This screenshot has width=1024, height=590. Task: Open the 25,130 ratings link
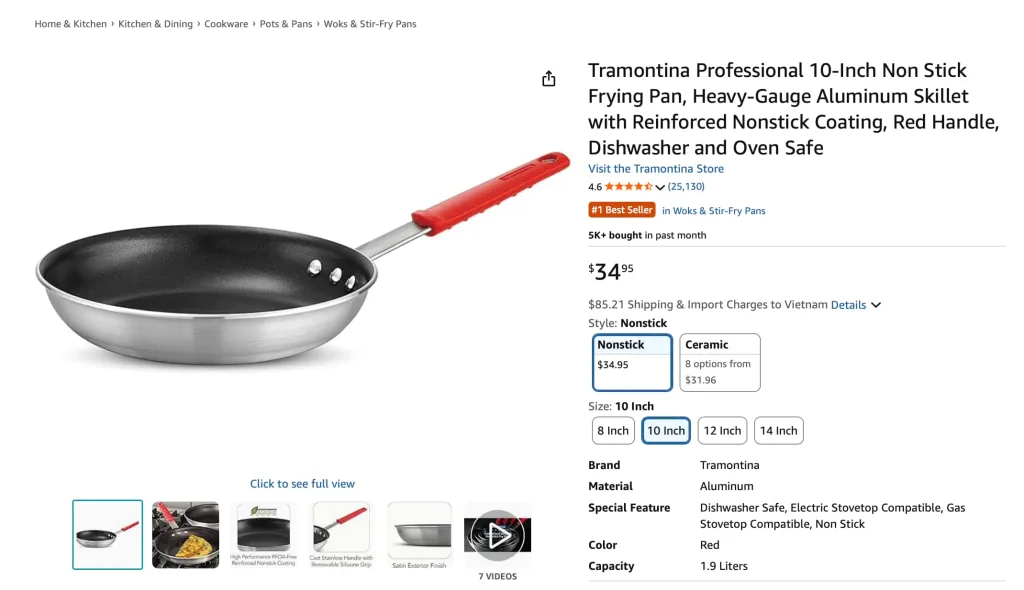coord(686,187)
